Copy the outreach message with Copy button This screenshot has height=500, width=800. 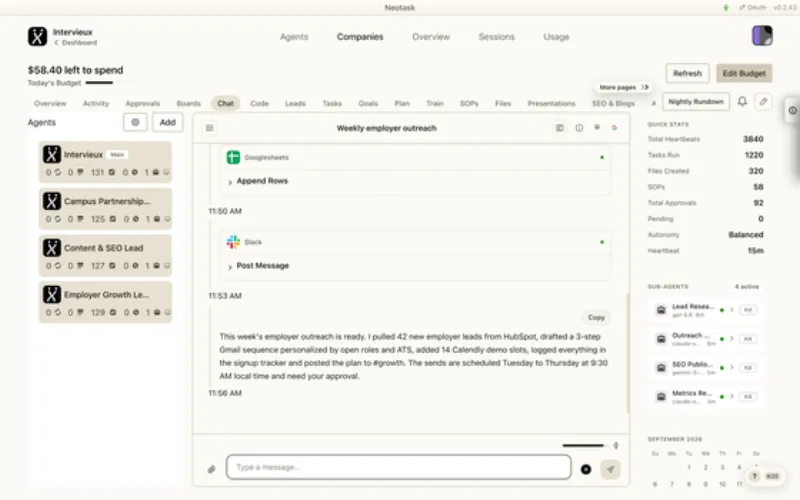point(596,317)
